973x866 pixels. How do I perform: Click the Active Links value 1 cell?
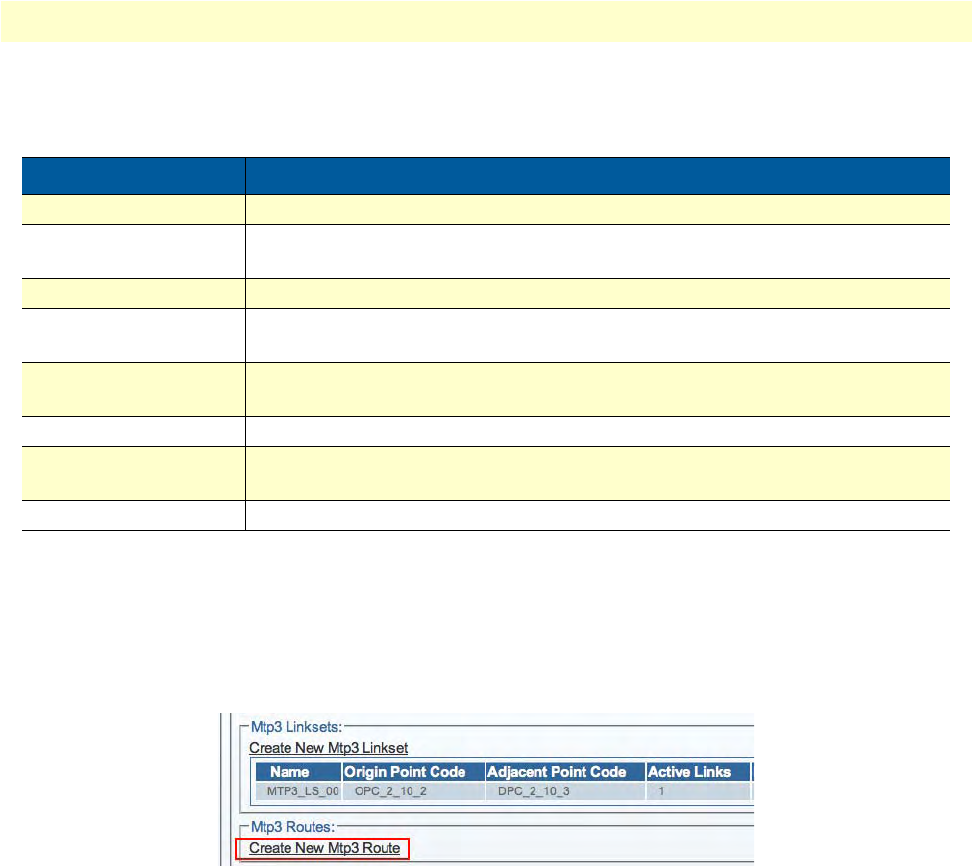coord(698,791)
